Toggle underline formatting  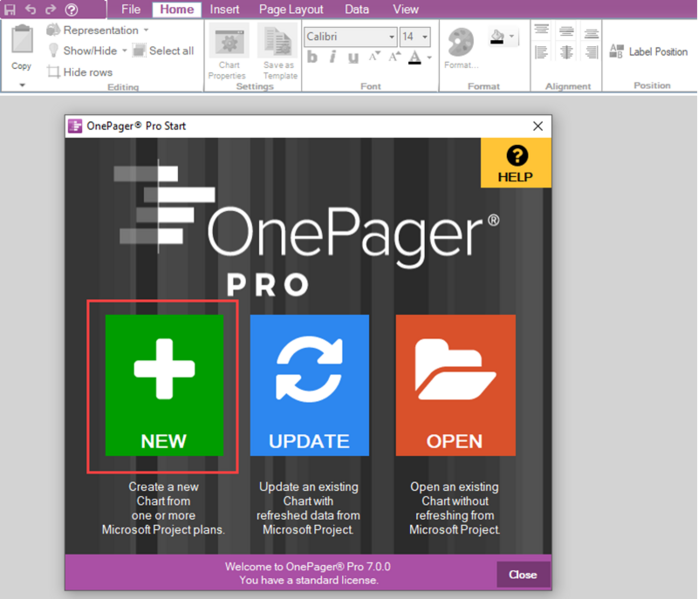click(x=353, y=58)
